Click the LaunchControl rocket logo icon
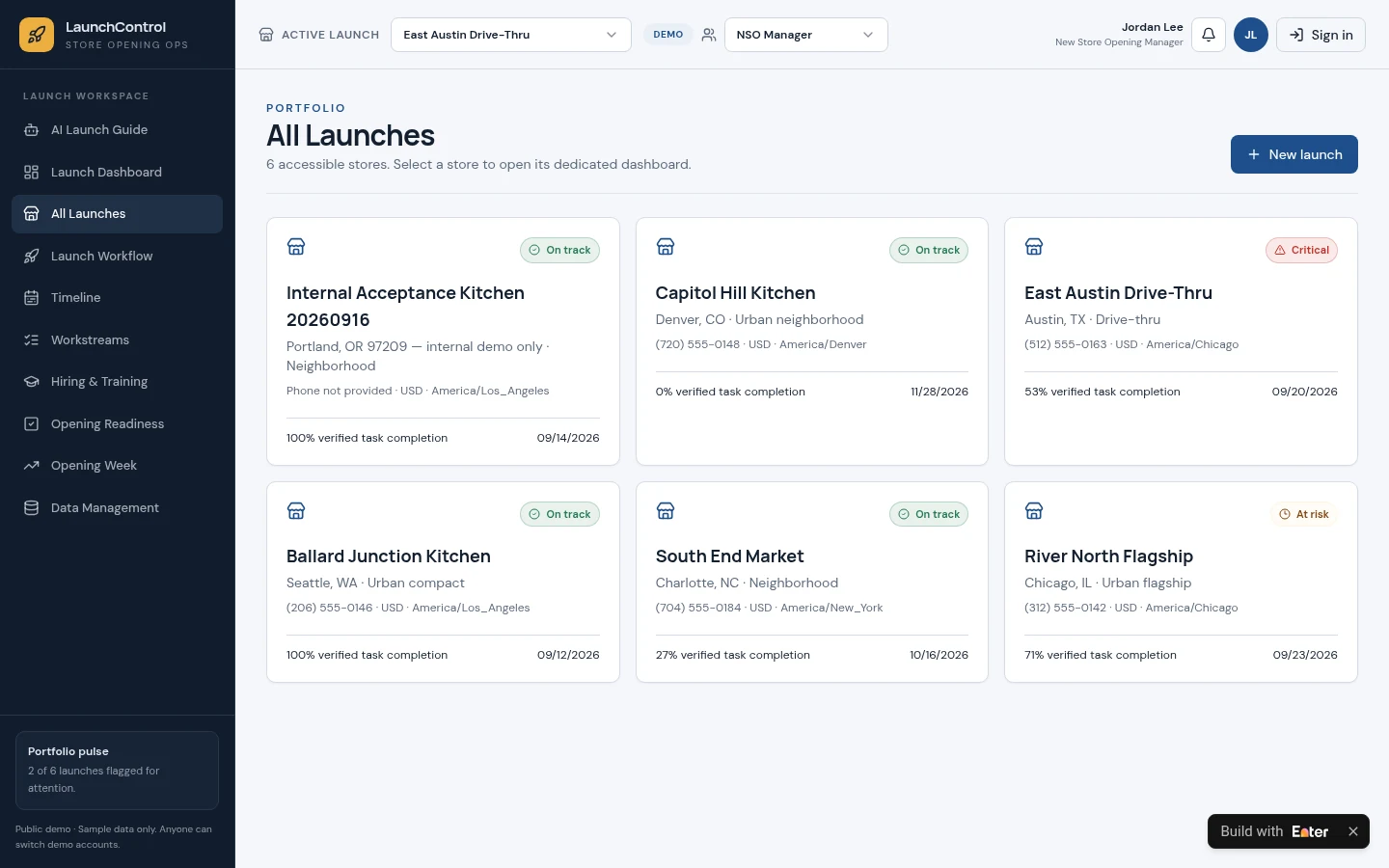The height and width of the screenshot is (868, 1389). (37, 35)
